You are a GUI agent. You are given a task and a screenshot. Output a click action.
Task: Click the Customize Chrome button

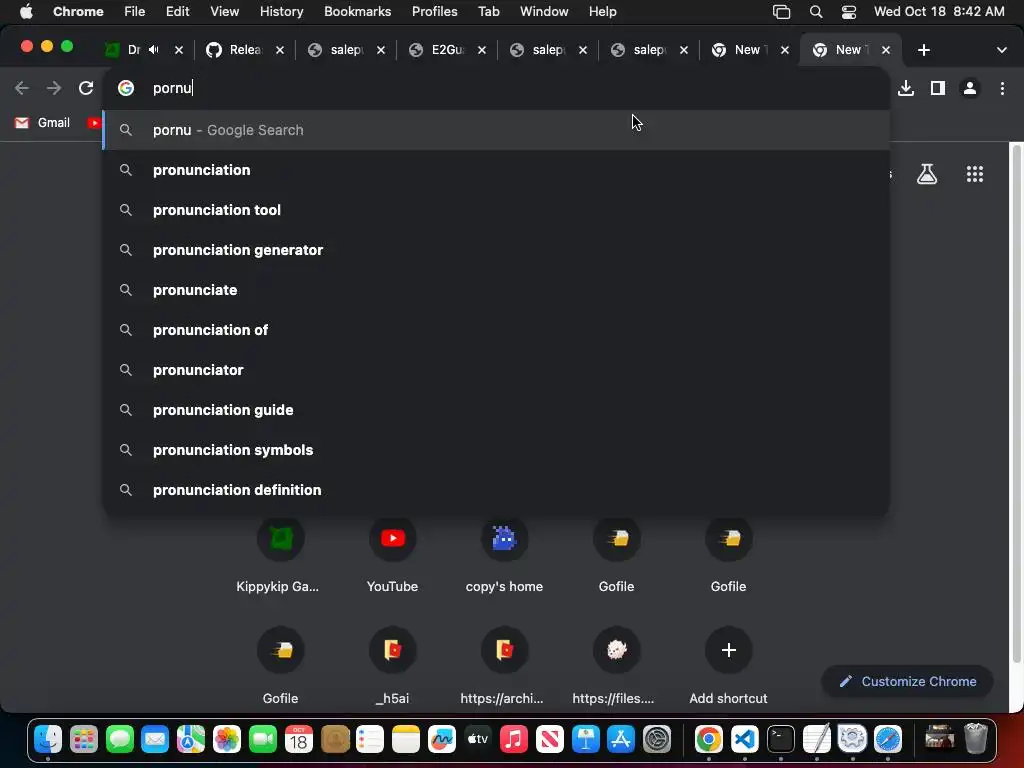click(x=908, y=681)
